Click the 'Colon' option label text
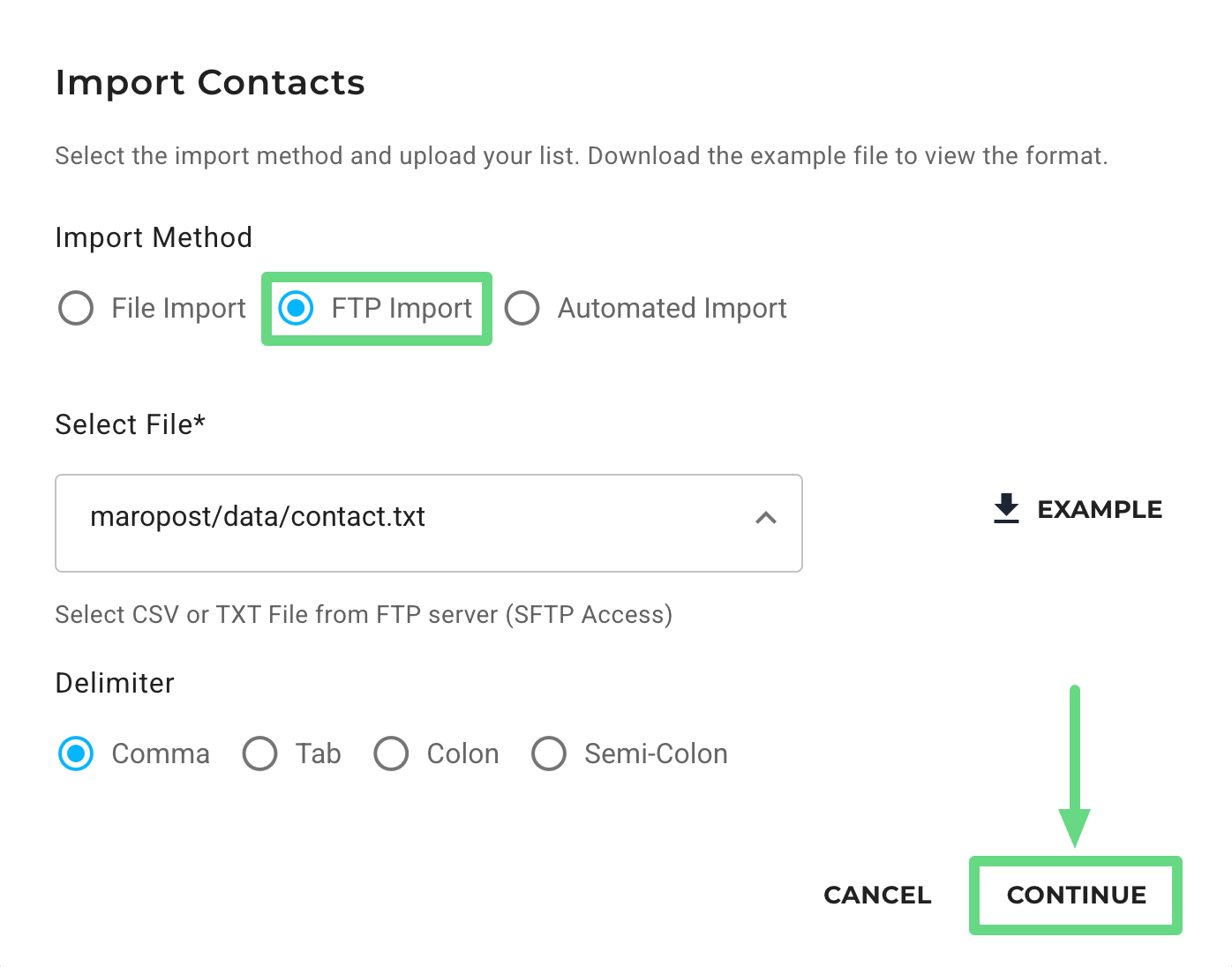Viewport: 1232px width, 967px height. tap(462, 753)
